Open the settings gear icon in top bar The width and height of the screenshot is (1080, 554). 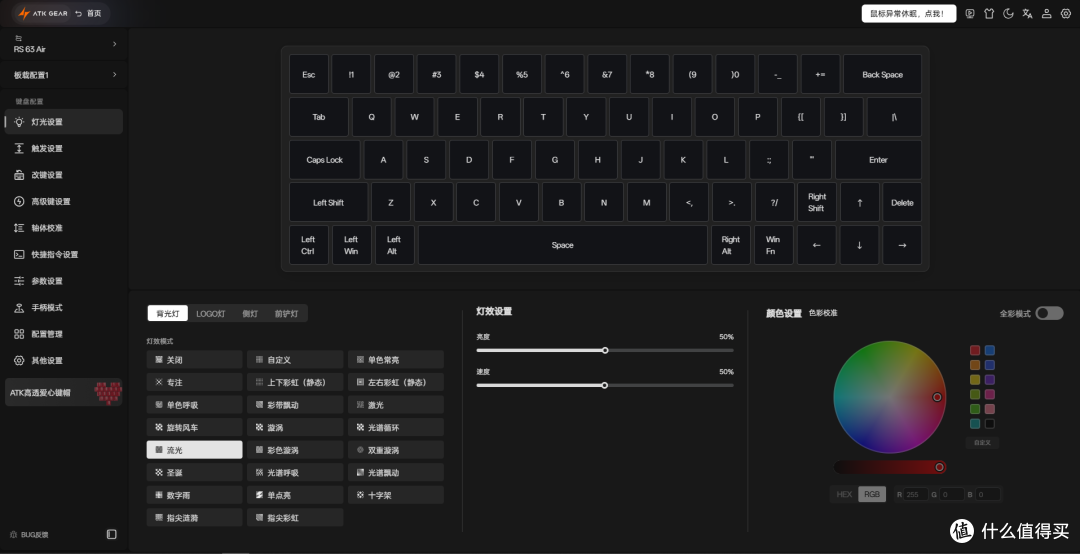point(1066,14)
